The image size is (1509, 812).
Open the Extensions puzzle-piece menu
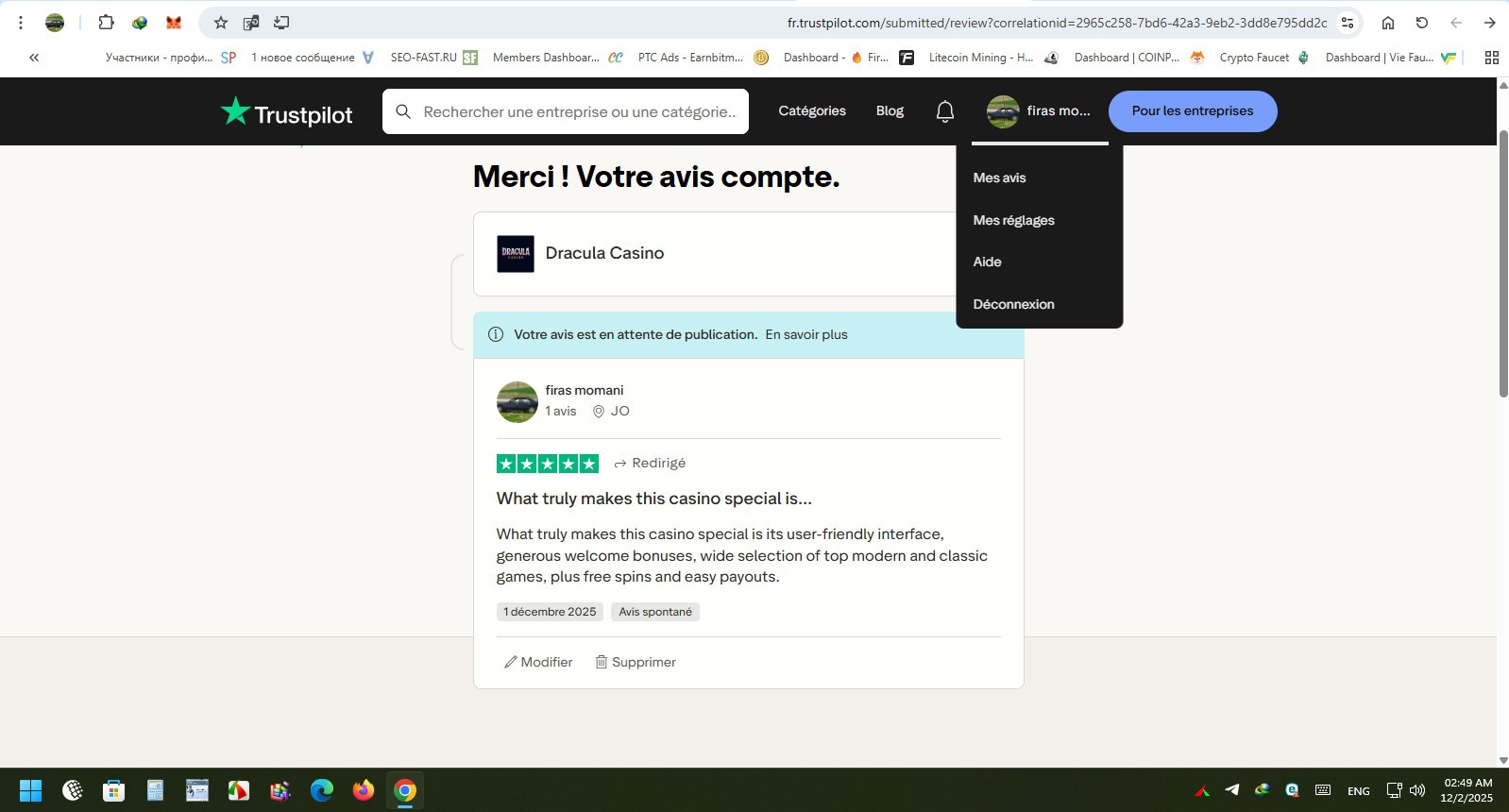(106, 23)
